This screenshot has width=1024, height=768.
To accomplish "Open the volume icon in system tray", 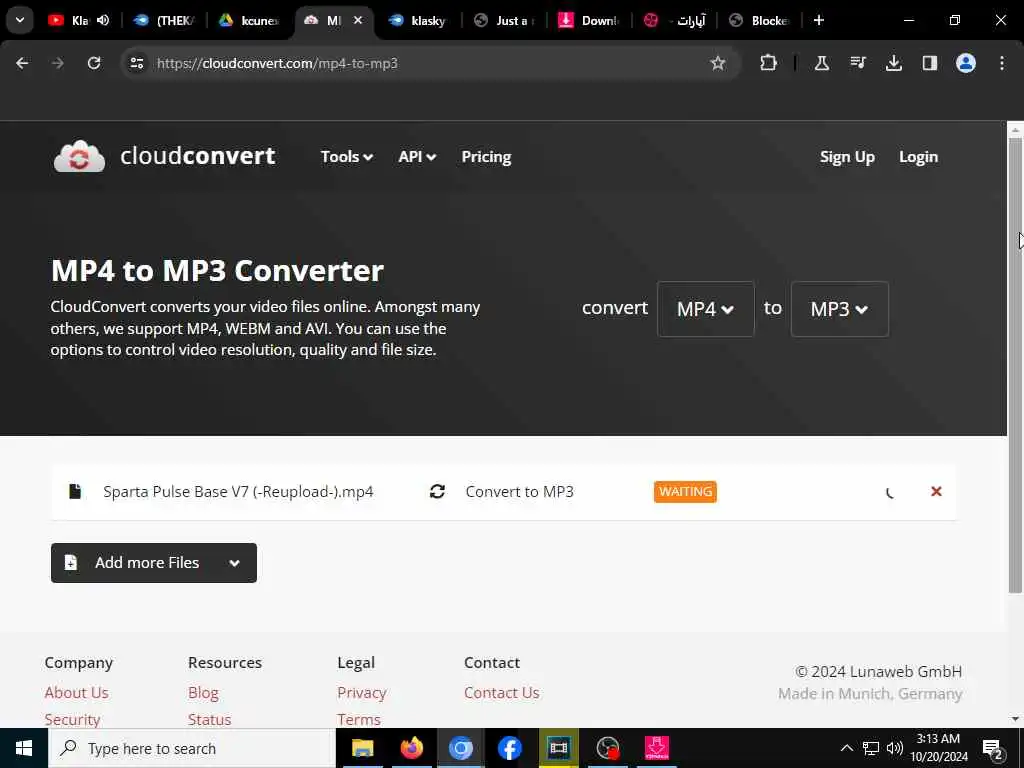I will [895, 748].
